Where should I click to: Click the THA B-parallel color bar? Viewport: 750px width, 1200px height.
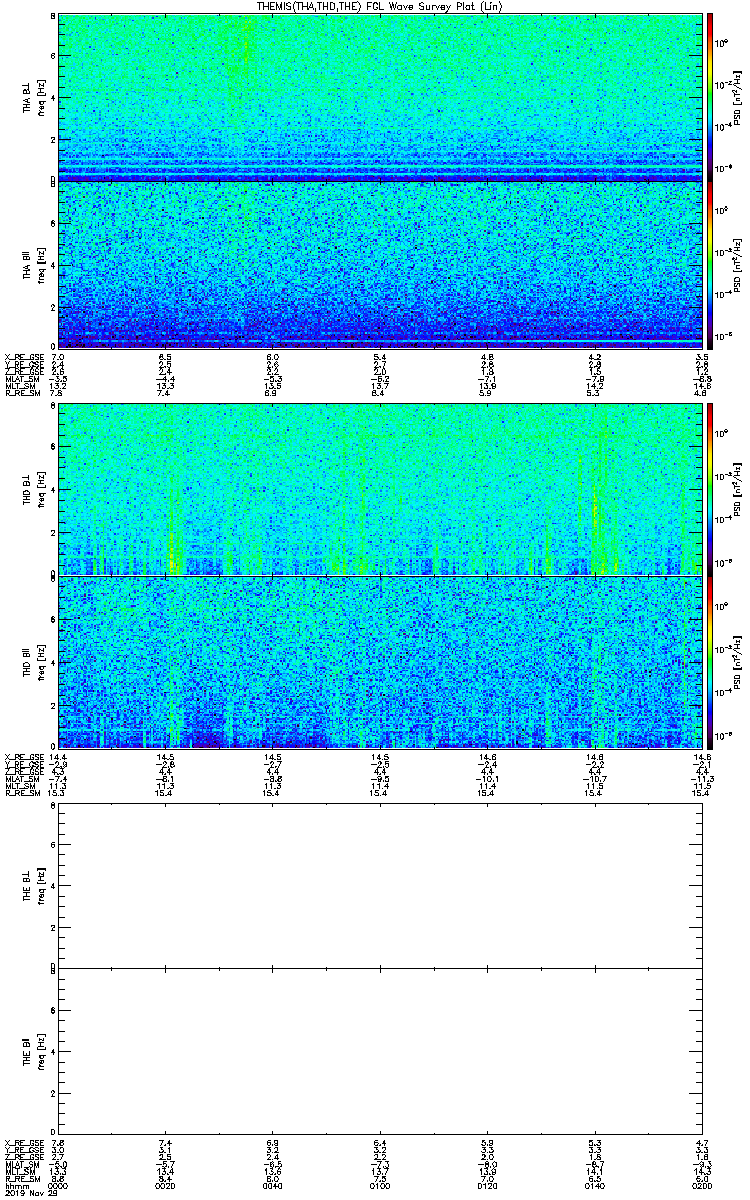[x=711, y=265]
